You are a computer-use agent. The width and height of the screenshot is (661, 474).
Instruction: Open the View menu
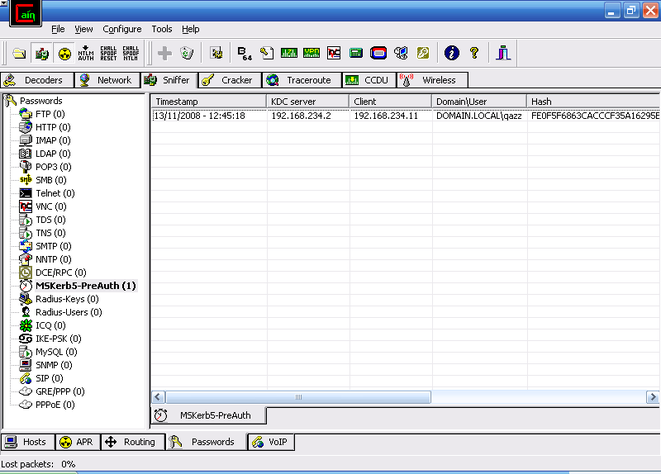coord(83,29)
